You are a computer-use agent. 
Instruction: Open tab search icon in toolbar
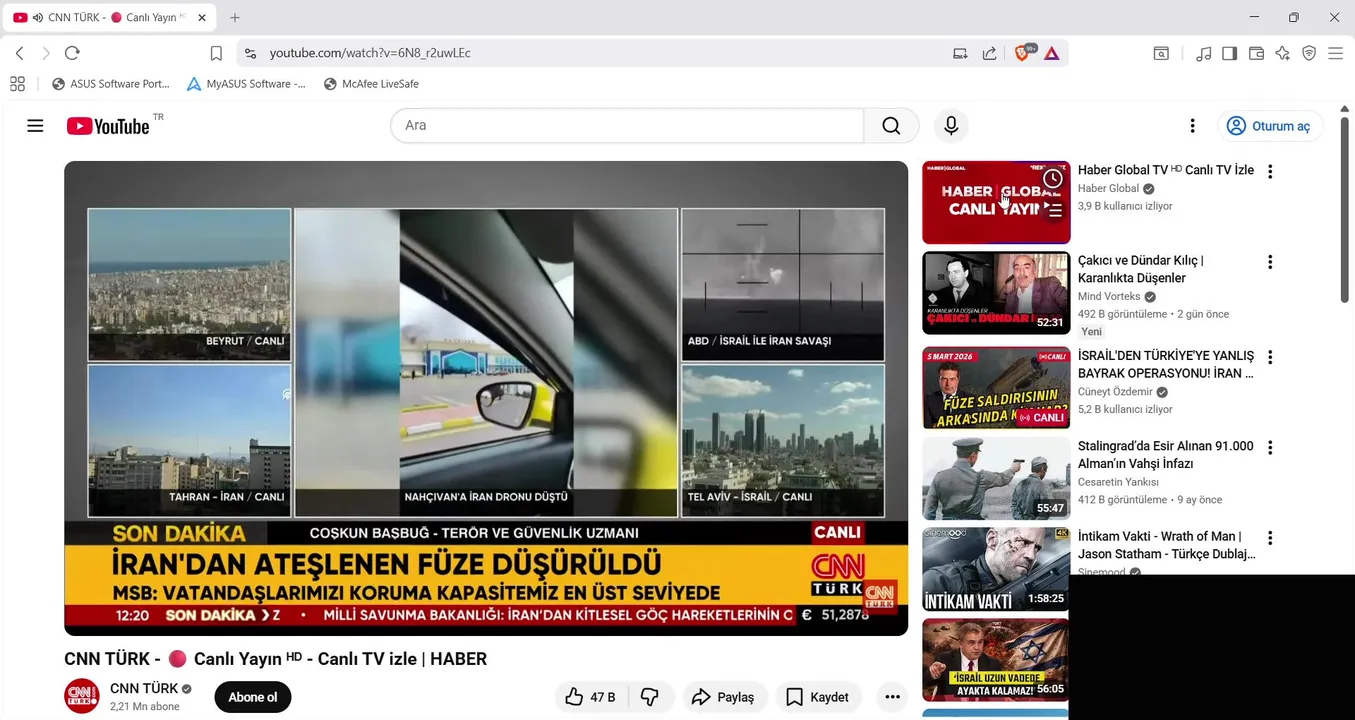tap(1161, 53)
